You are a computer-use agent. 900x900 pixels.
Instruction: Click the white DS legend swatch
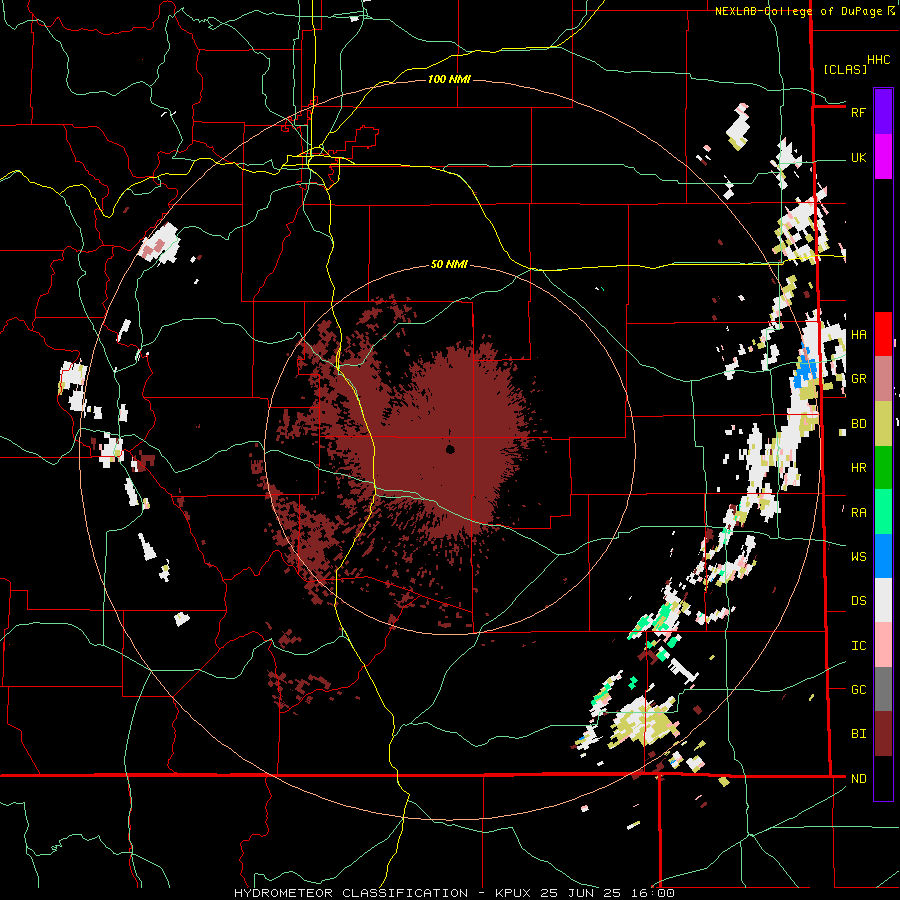pyautogui.click(x=883, y=600)
